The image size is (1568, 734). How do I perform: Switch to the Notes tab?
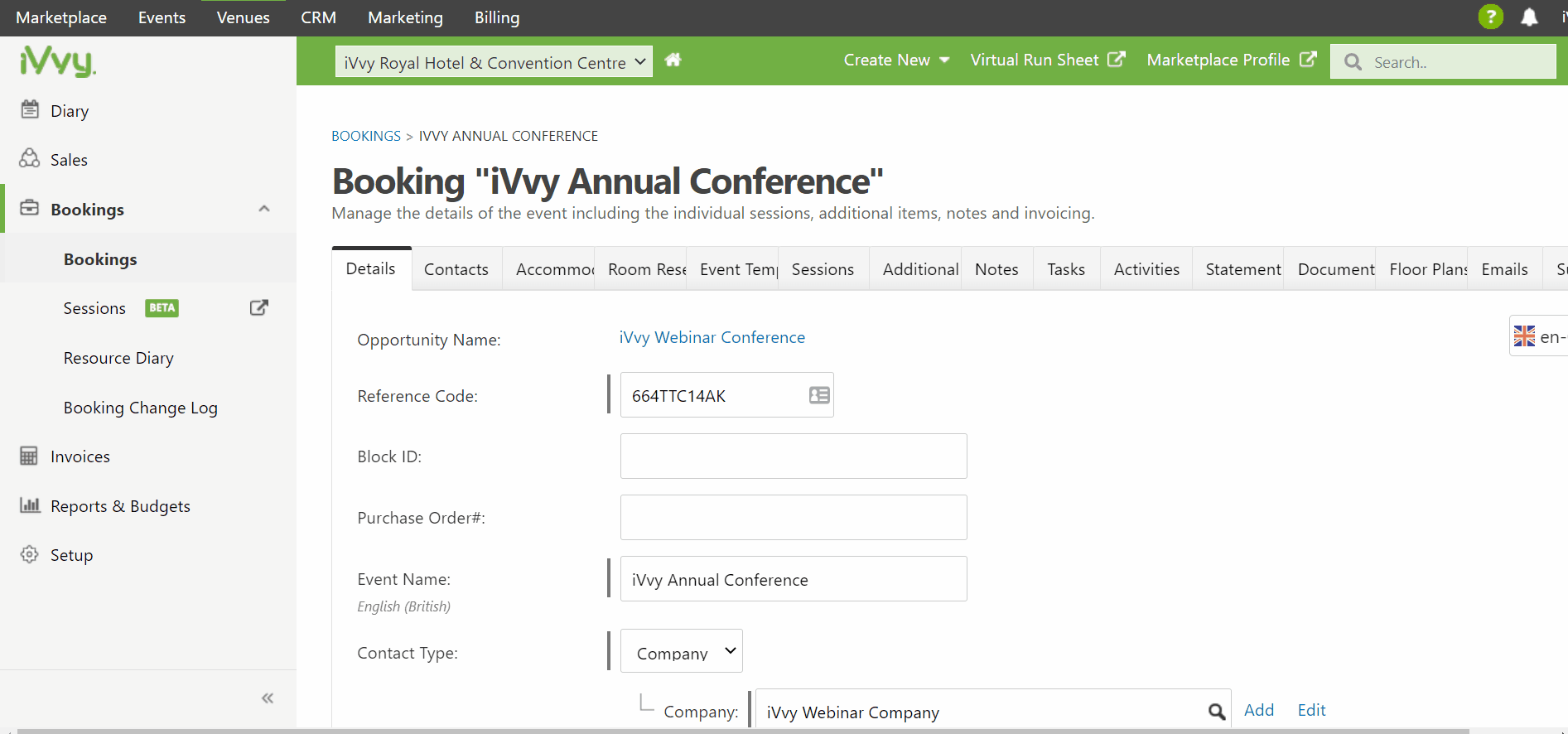click(x=997, y=269)
